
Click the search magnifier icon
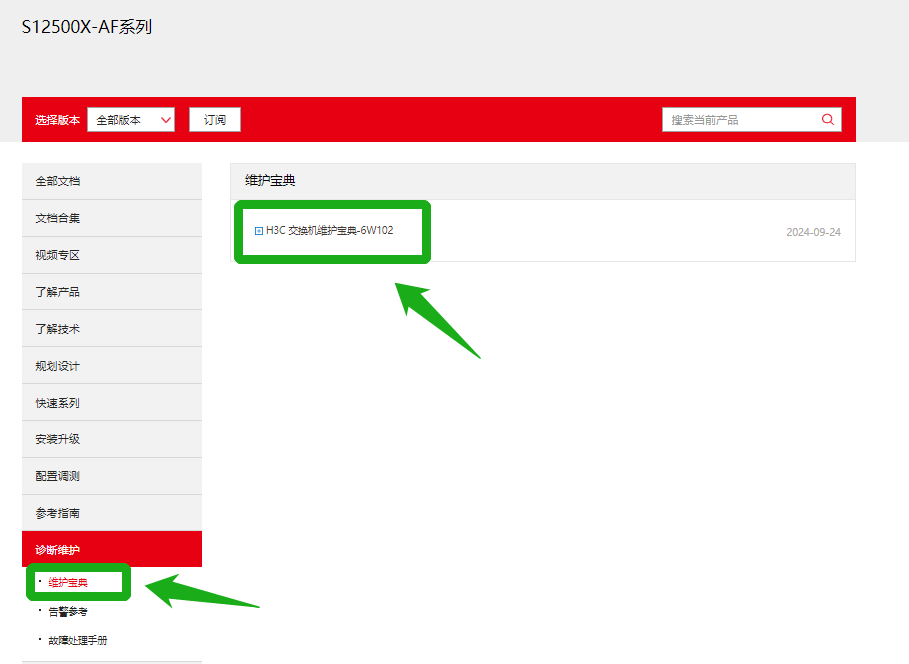tap(827, 119)
